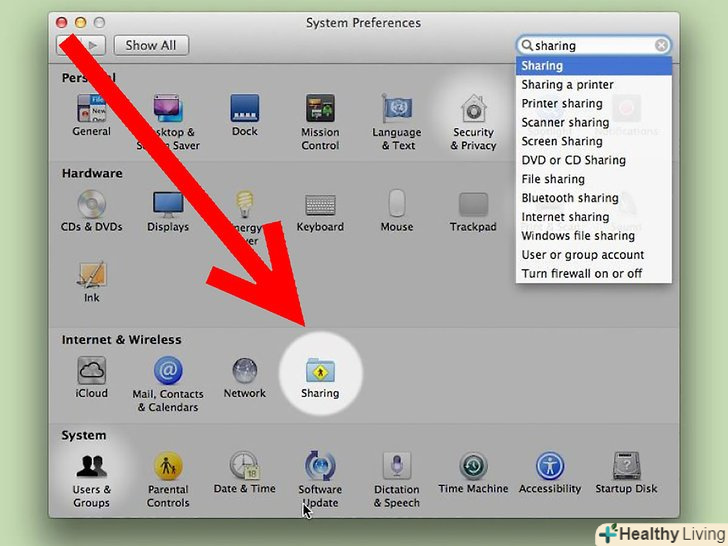This screenshot has width=728, height=546.
Task: Open Time Machine preferences
Action: [x=473, y=472]
